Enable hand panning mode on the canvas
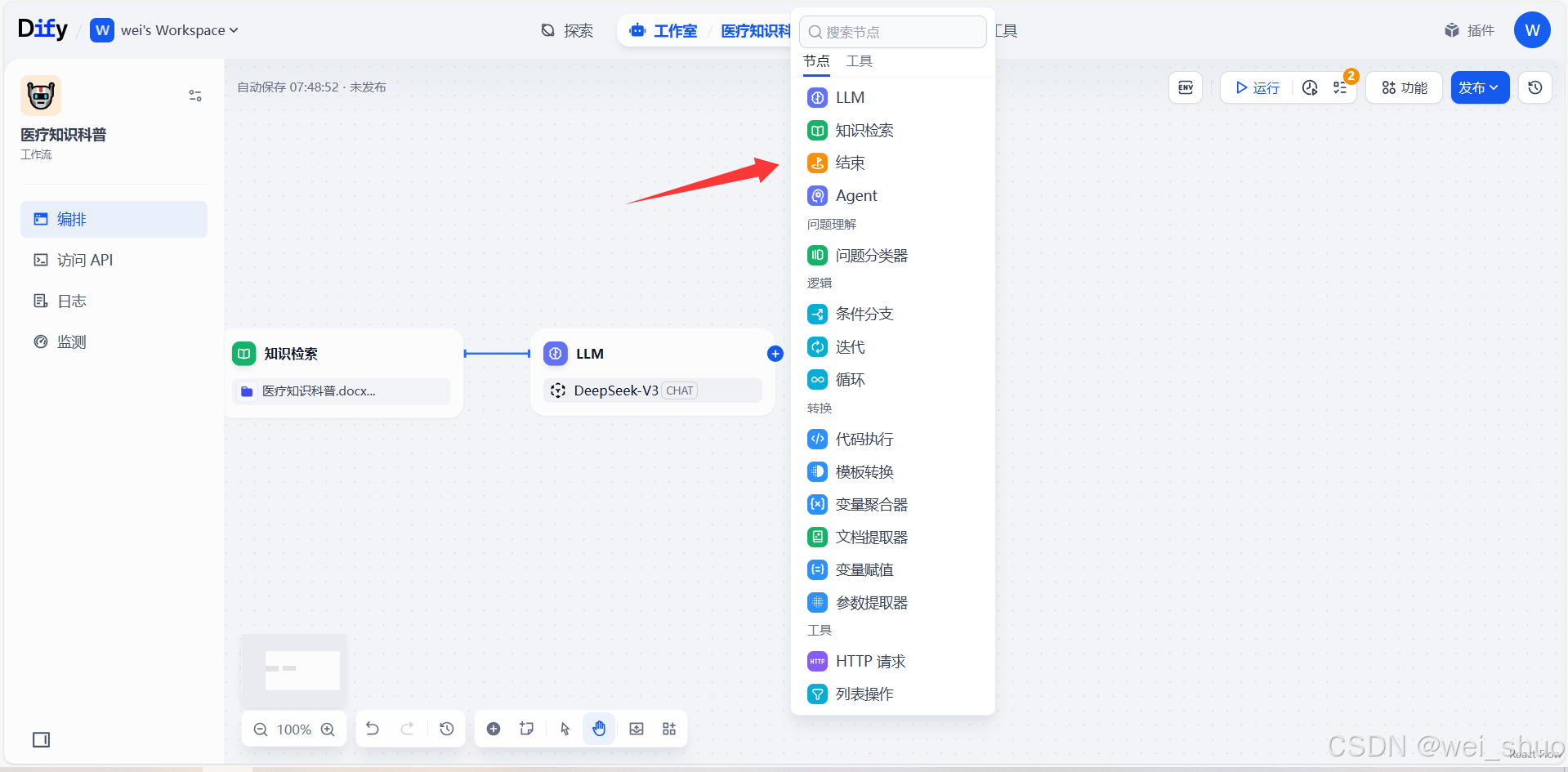The height and width of the screenshot is (772, 1568). 599,728
